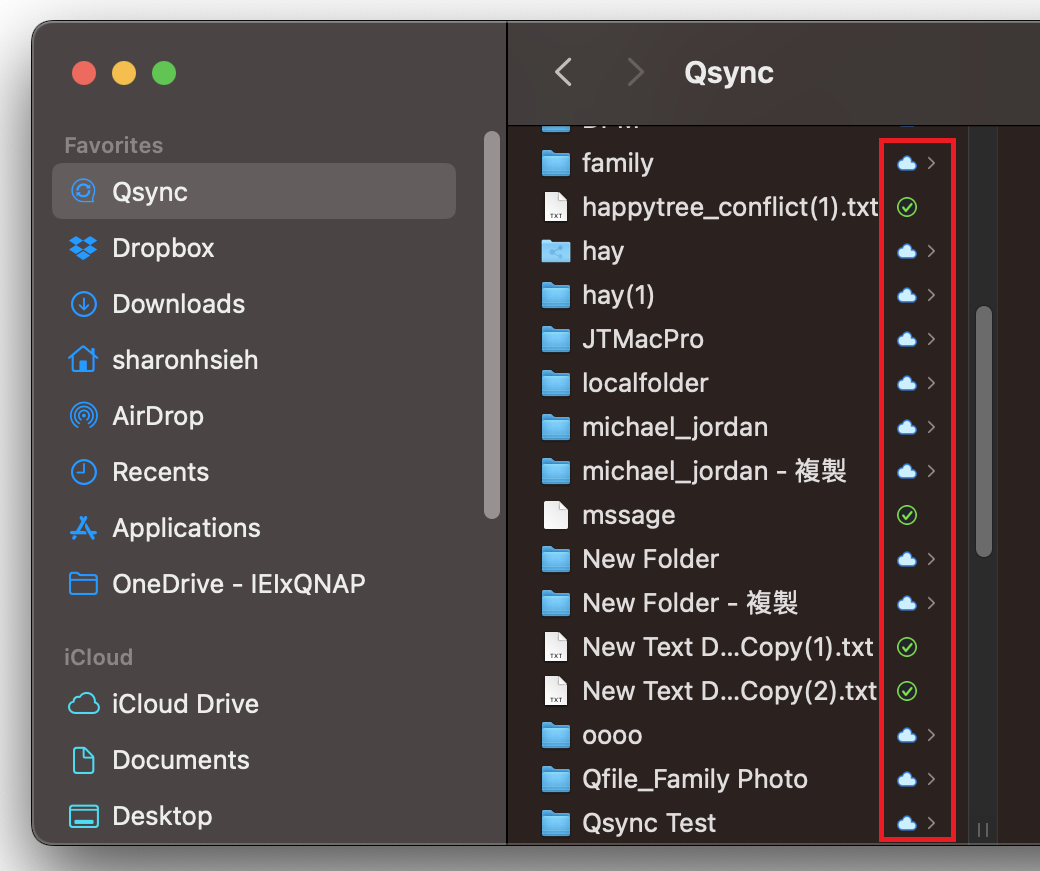Screen dimensions: 1040x871
Task: Select the michael_jordan folder
Action: [675, 427]
